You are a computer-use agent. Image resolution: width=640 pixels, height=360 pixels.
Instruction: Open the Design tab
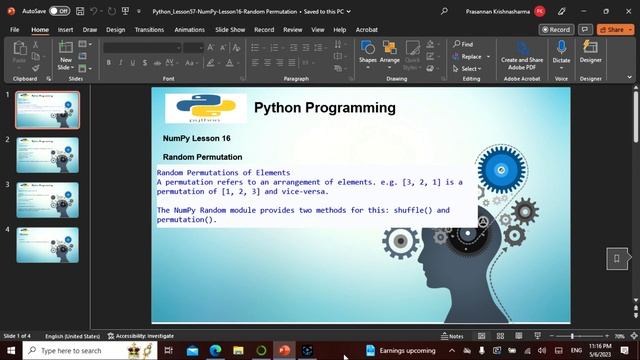point(116,29)
